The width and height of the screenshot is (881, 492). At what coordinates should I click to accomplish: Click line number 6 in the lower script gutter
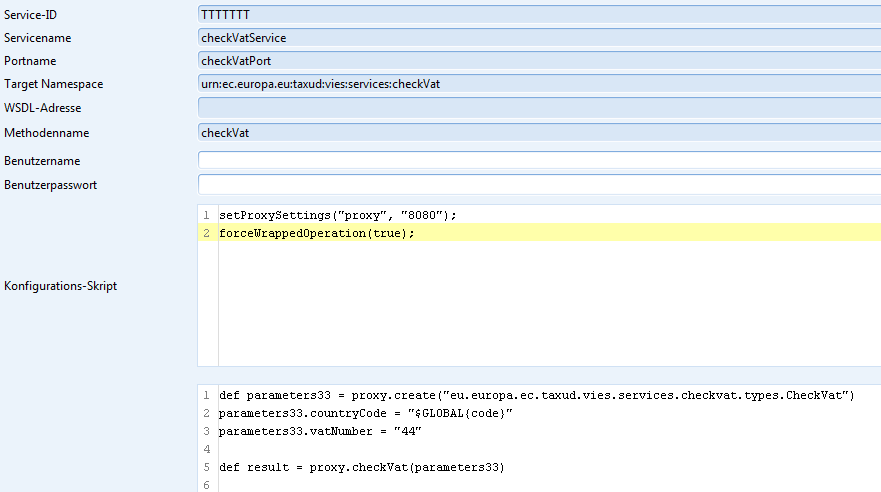pyautogui.click(x=206, y=485)
